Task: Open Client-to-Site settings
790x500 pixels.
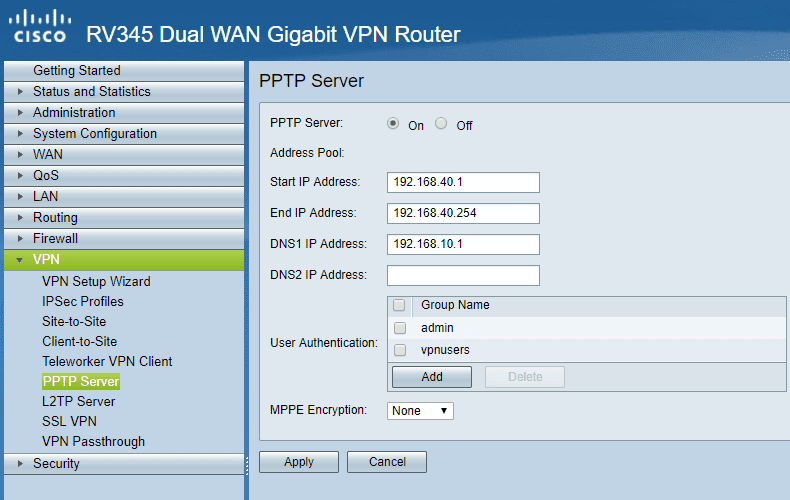Action: tap(80, 342)
